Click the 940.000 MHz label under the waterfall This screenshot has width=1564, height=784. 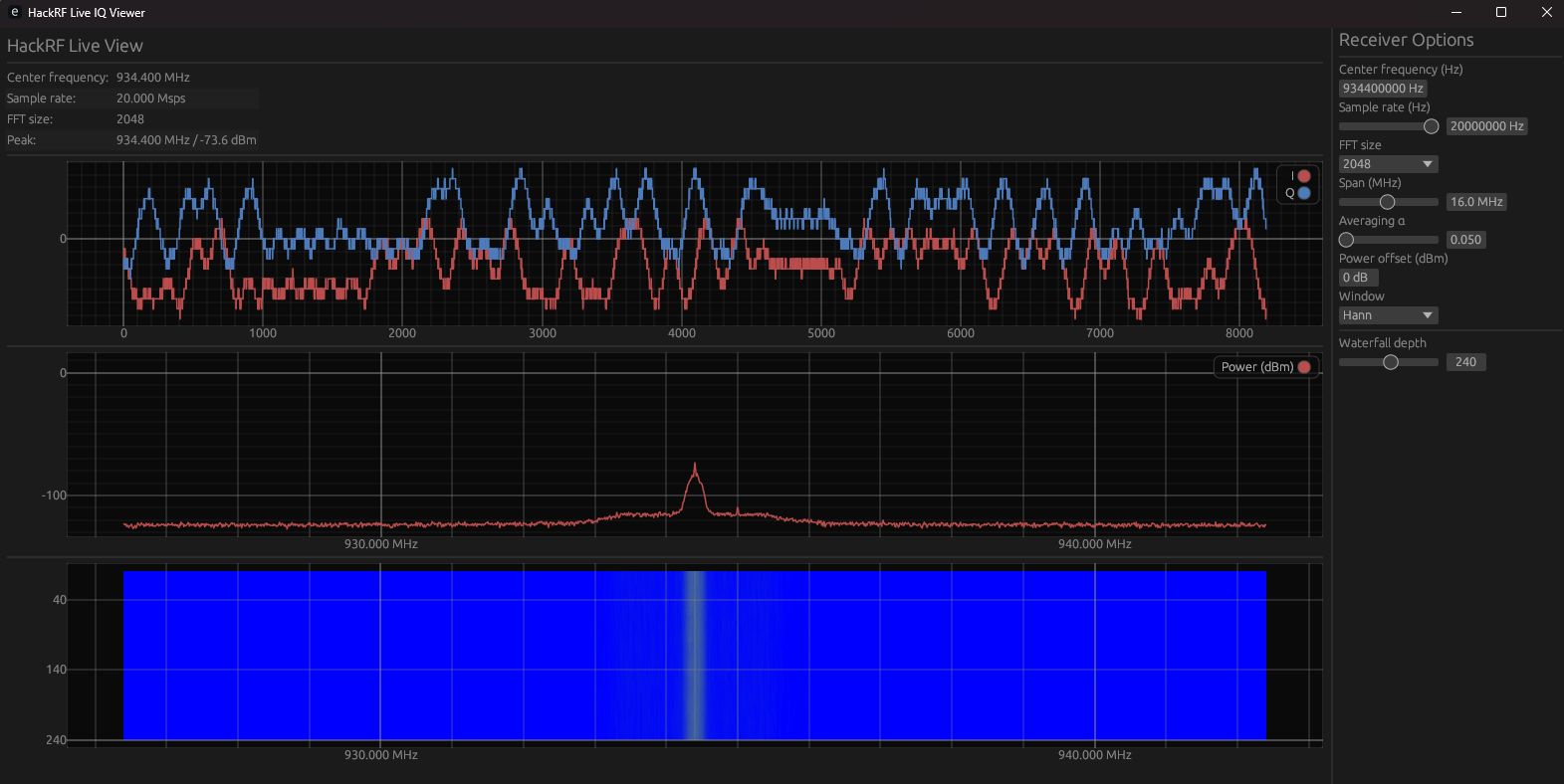[x=1095, y=755]
